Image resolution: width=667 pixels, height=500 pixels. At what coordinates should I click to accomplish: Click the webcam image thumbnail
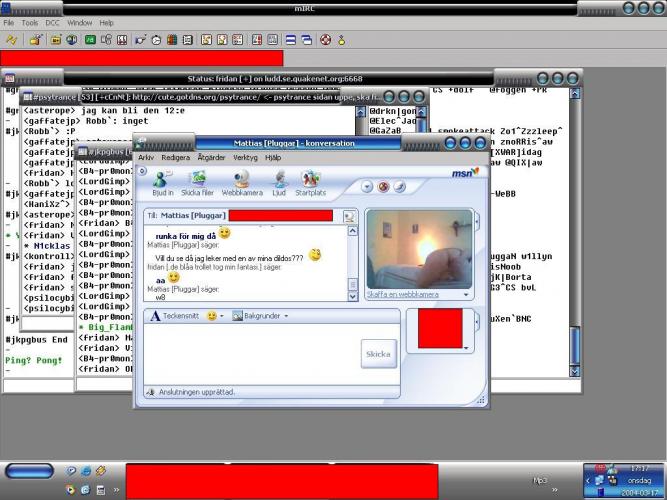pos(419,249)
